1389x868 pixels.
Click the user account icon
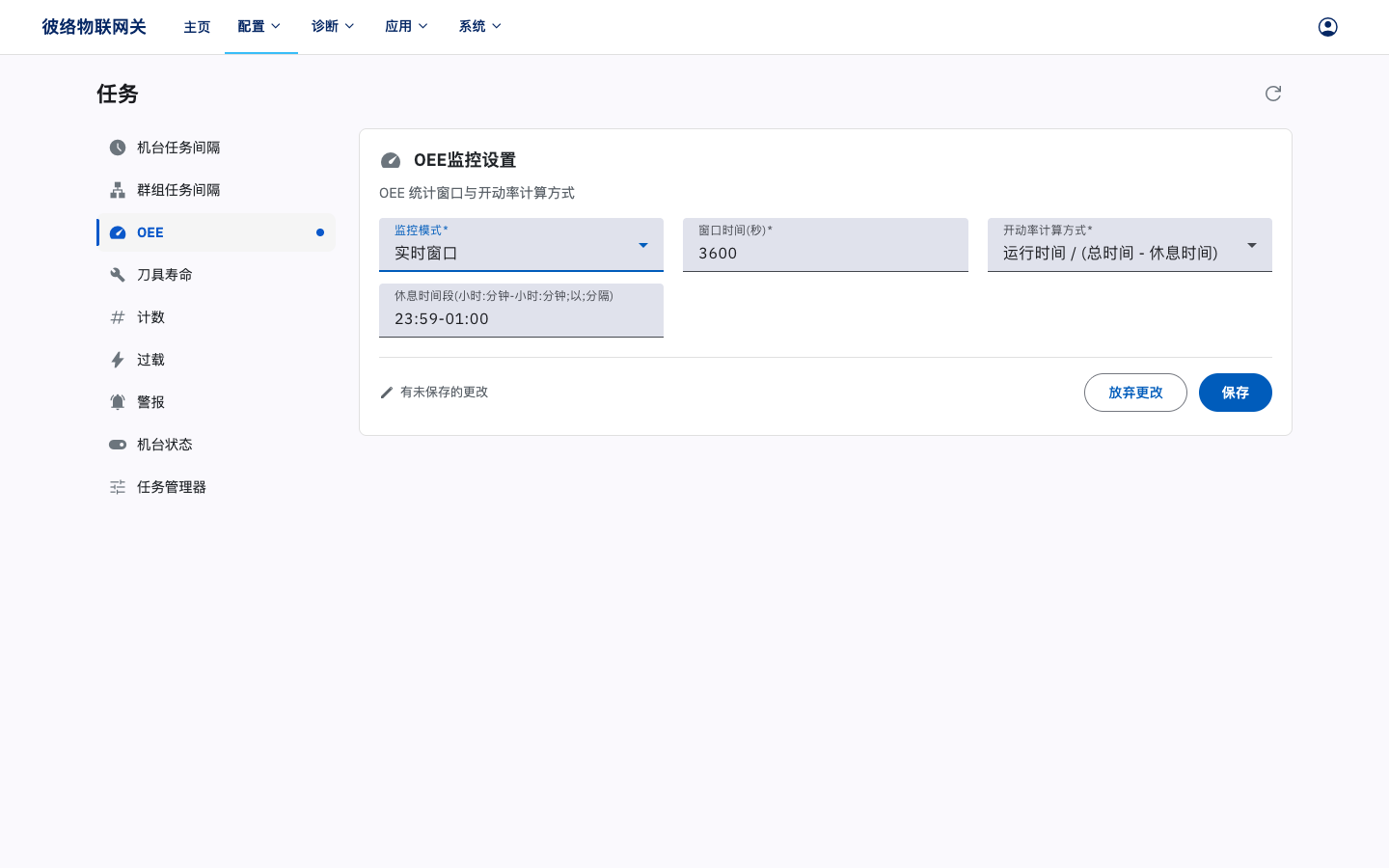[x=1327, y=27]
